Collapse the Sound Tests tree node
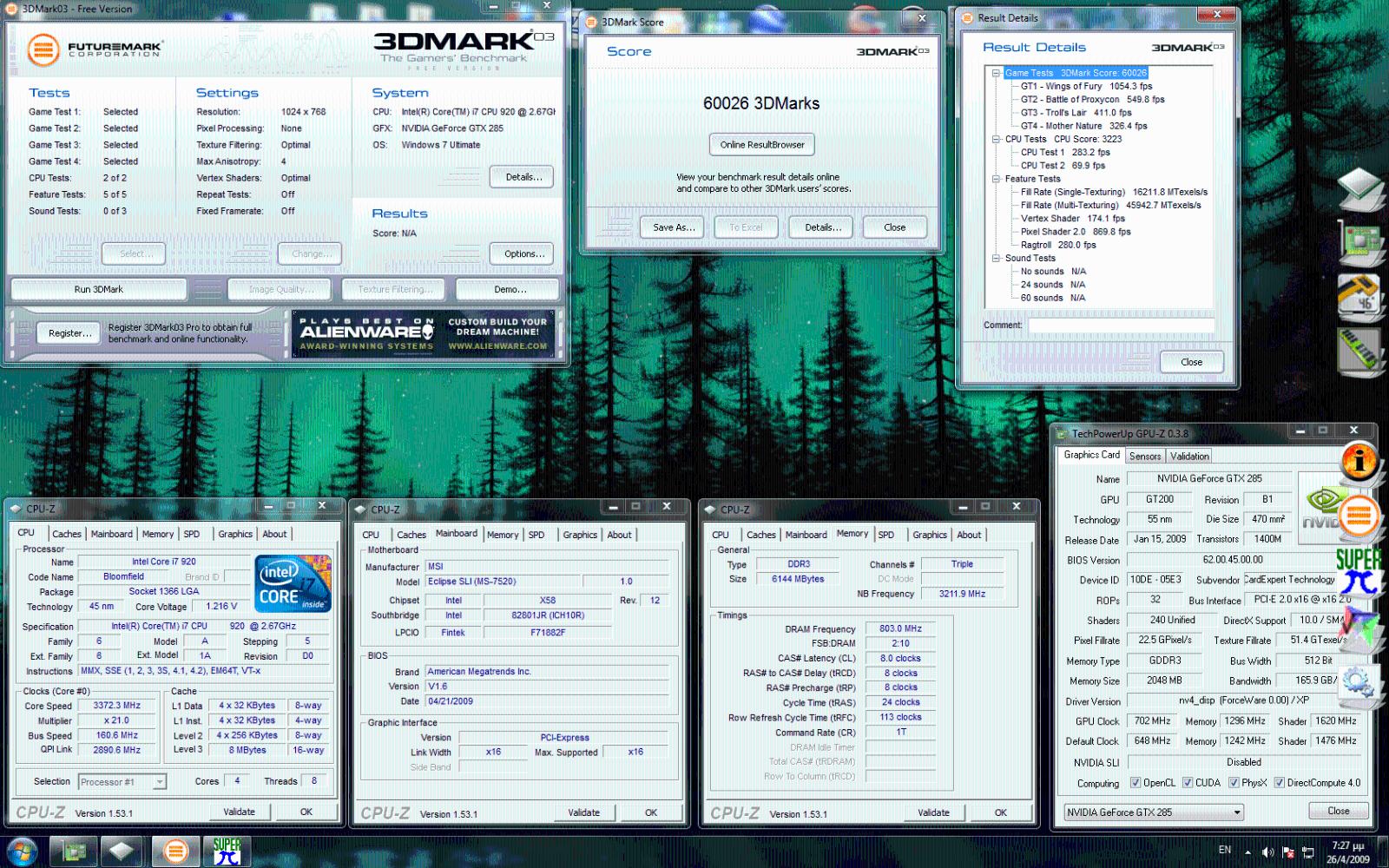 coord(996,258)
